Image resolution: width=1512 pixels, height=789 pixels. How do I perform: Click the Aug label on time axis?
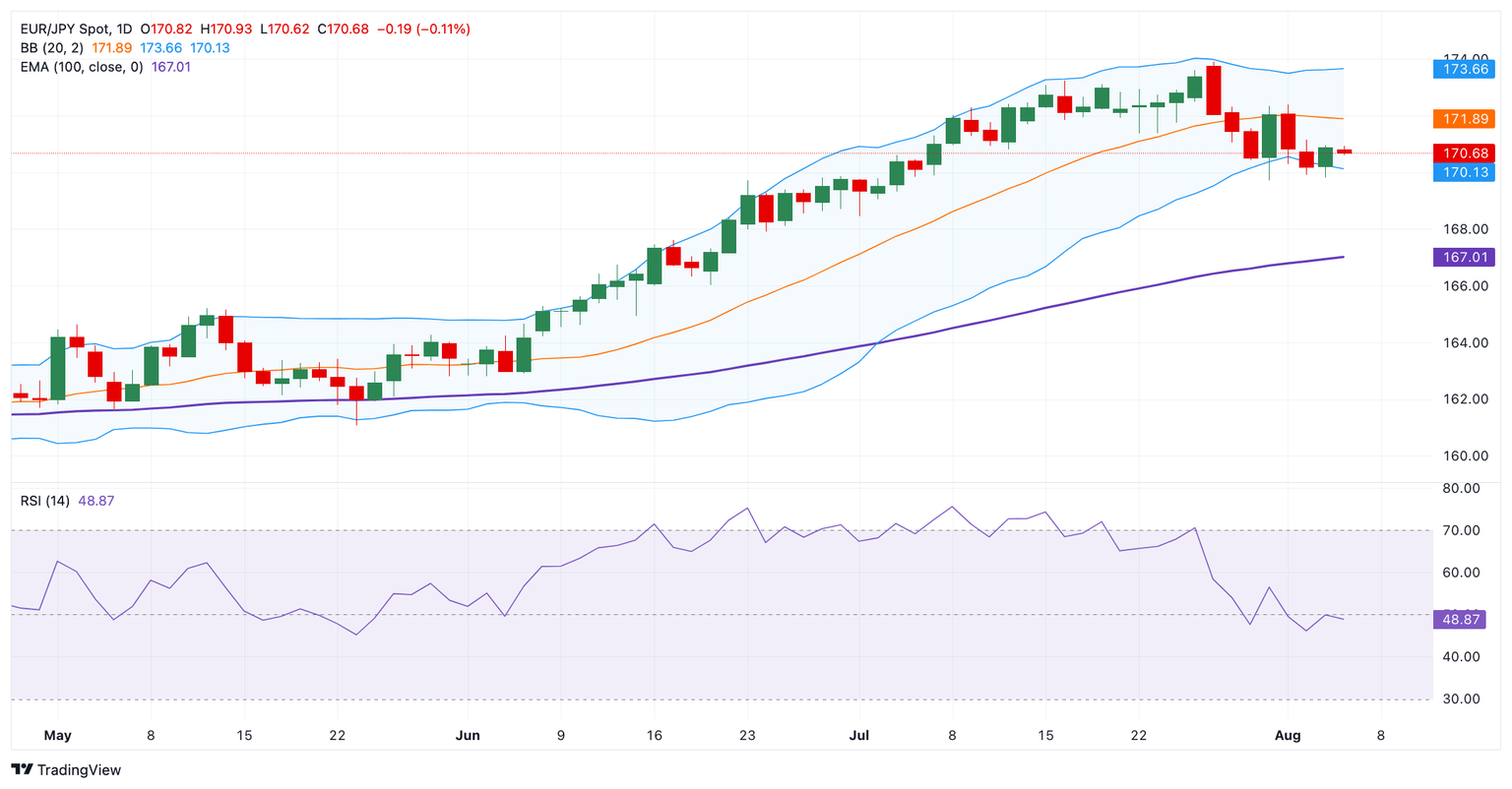pos(1288,736)
